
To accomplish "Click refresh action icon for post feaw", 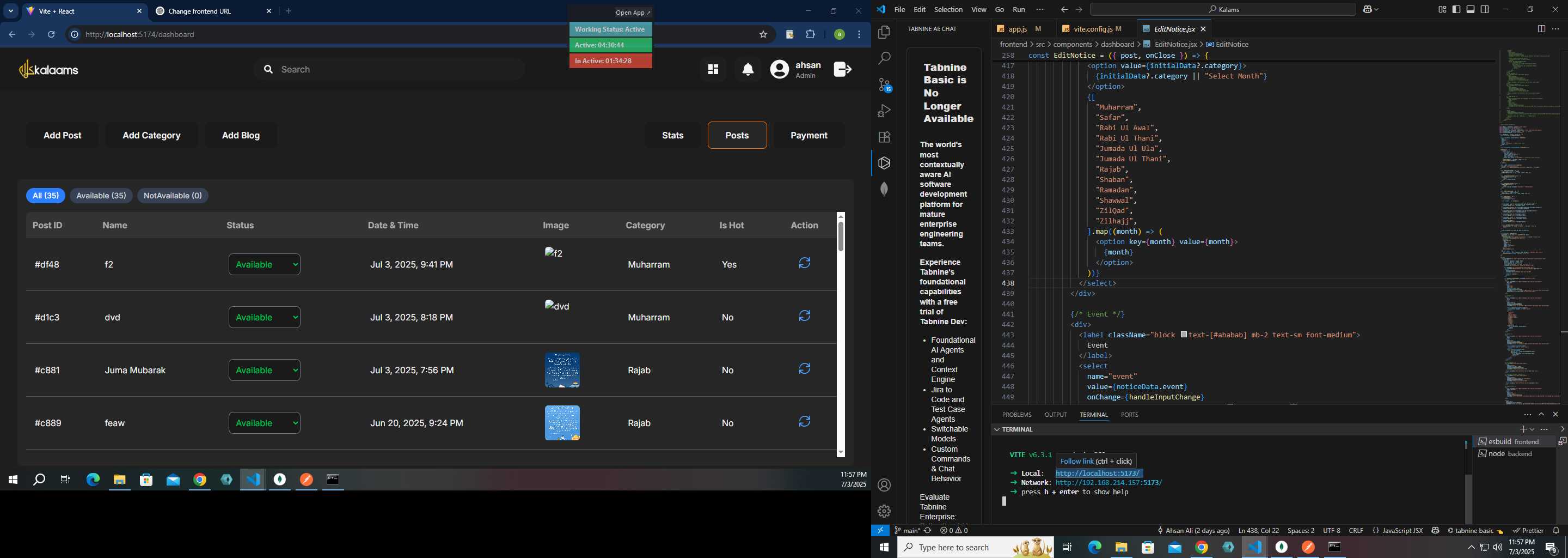I will coord(804,422).
